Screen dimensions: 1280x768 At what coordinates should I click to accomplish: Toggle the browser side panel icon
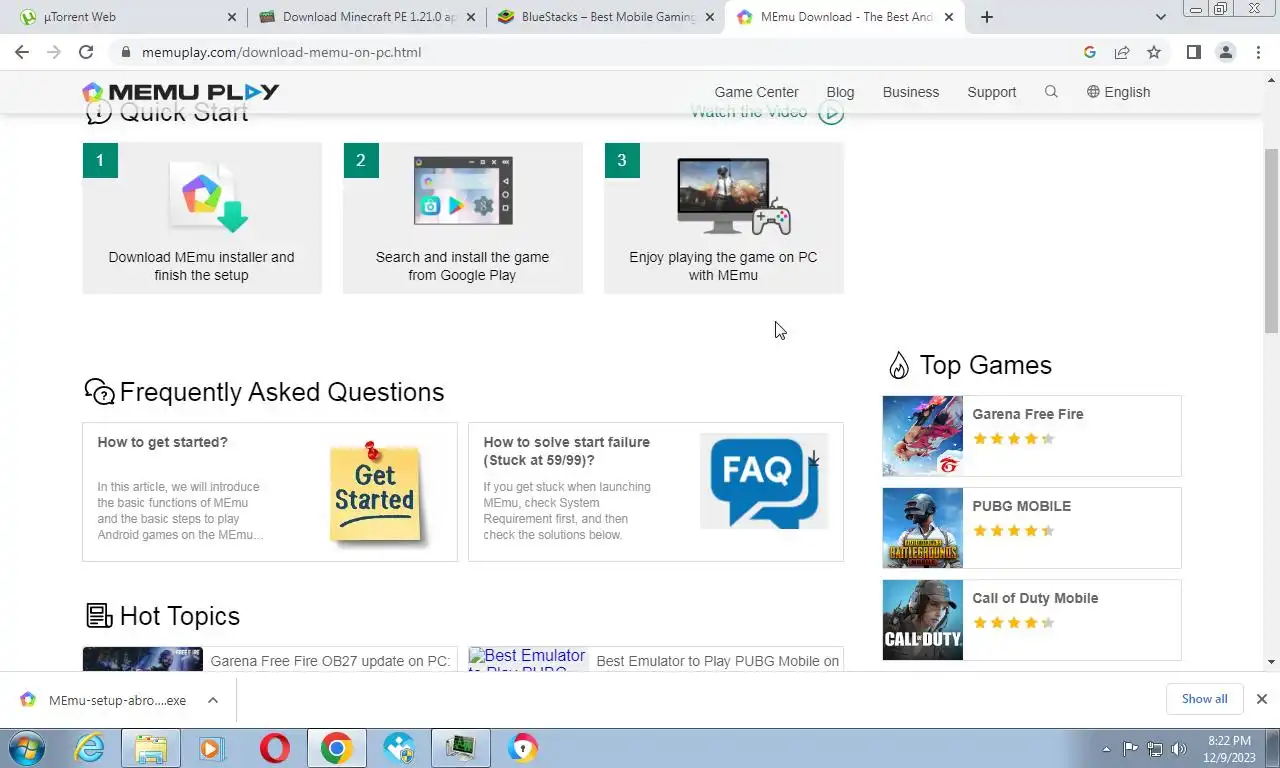[1193, 52]
